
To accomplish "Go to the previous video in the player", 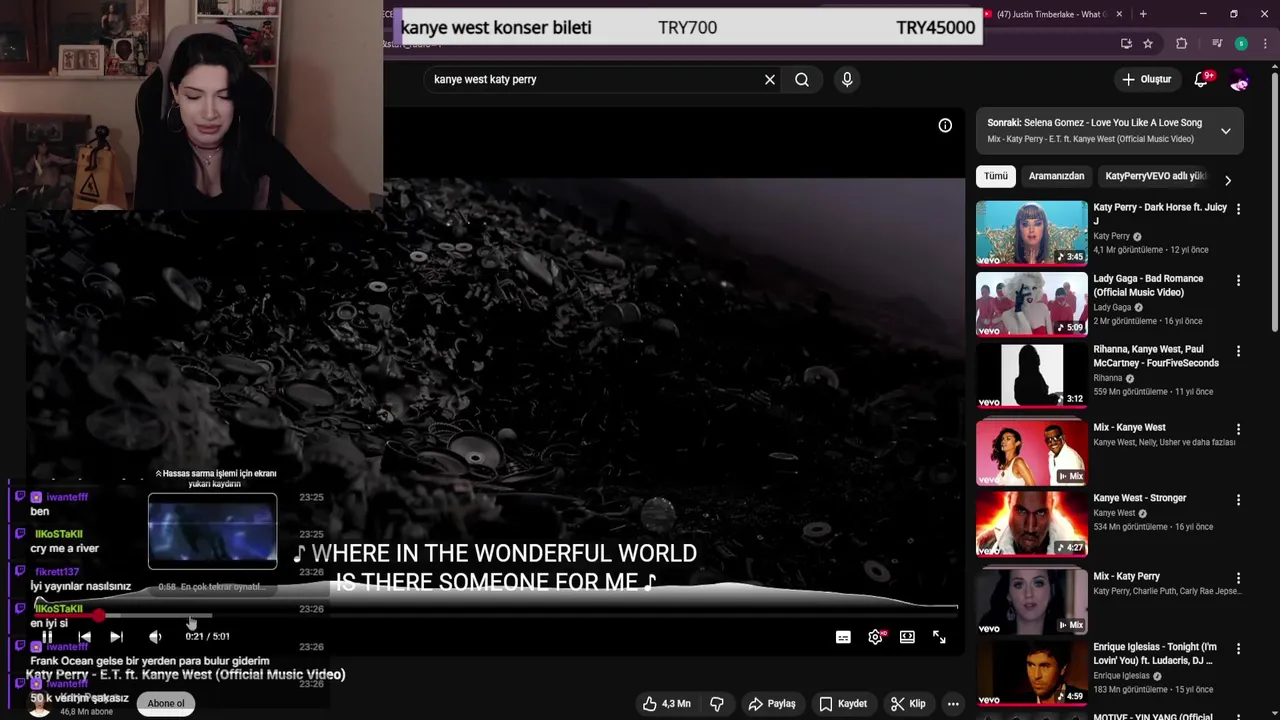I will [84, 637].
